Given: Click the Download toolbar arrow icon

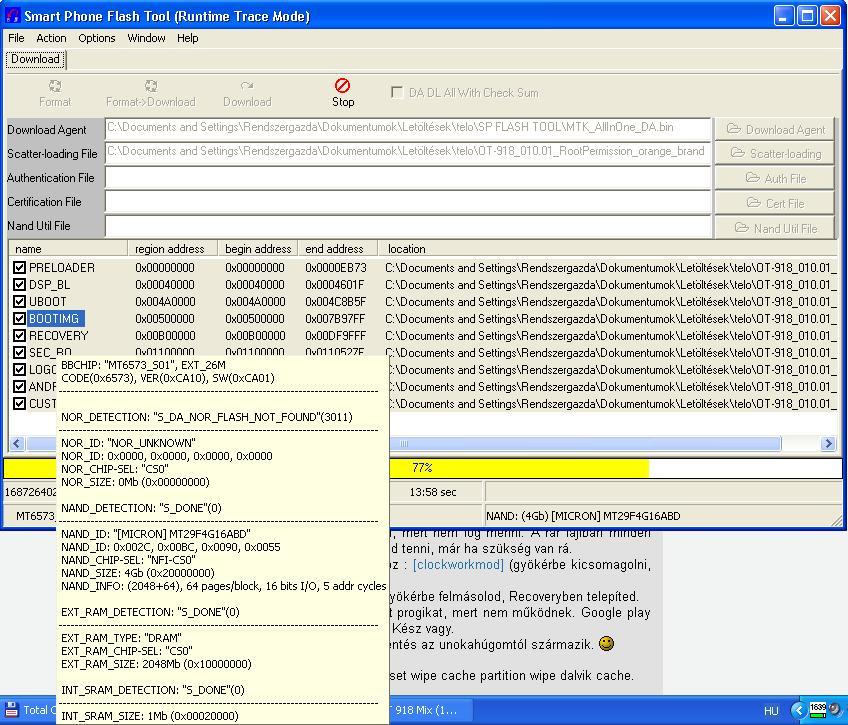Looking at the screenshot, I should tap(247, 86).
